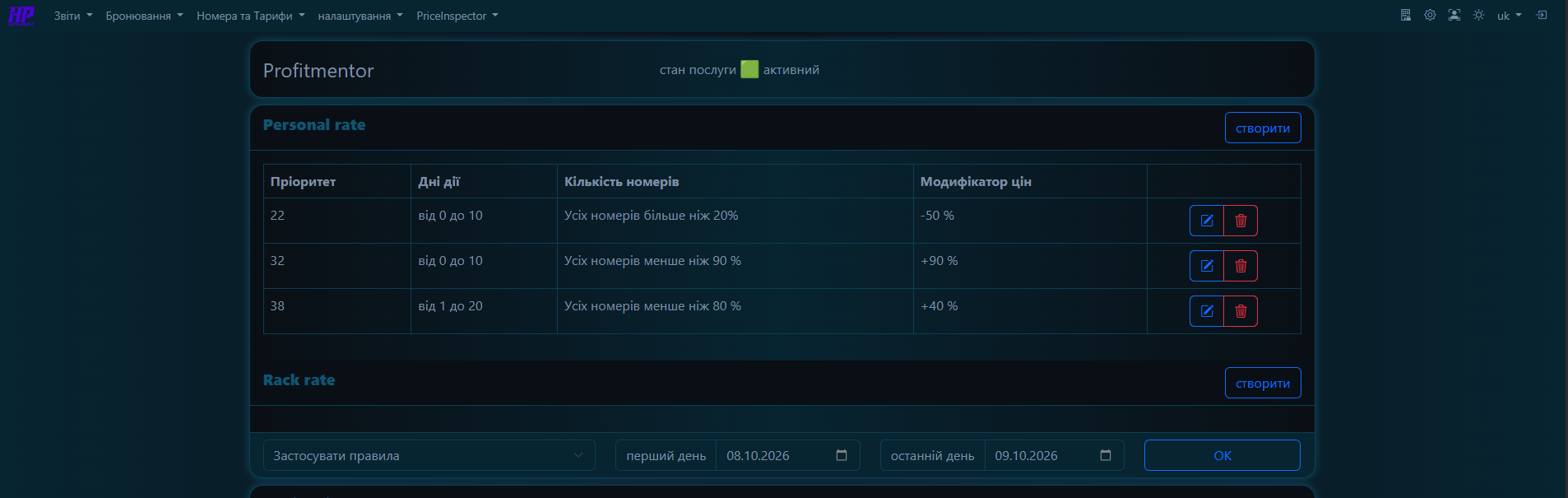Screen dimensions: 1568x498
Task: Click the Personal rate heading
Action: [314, 125]
